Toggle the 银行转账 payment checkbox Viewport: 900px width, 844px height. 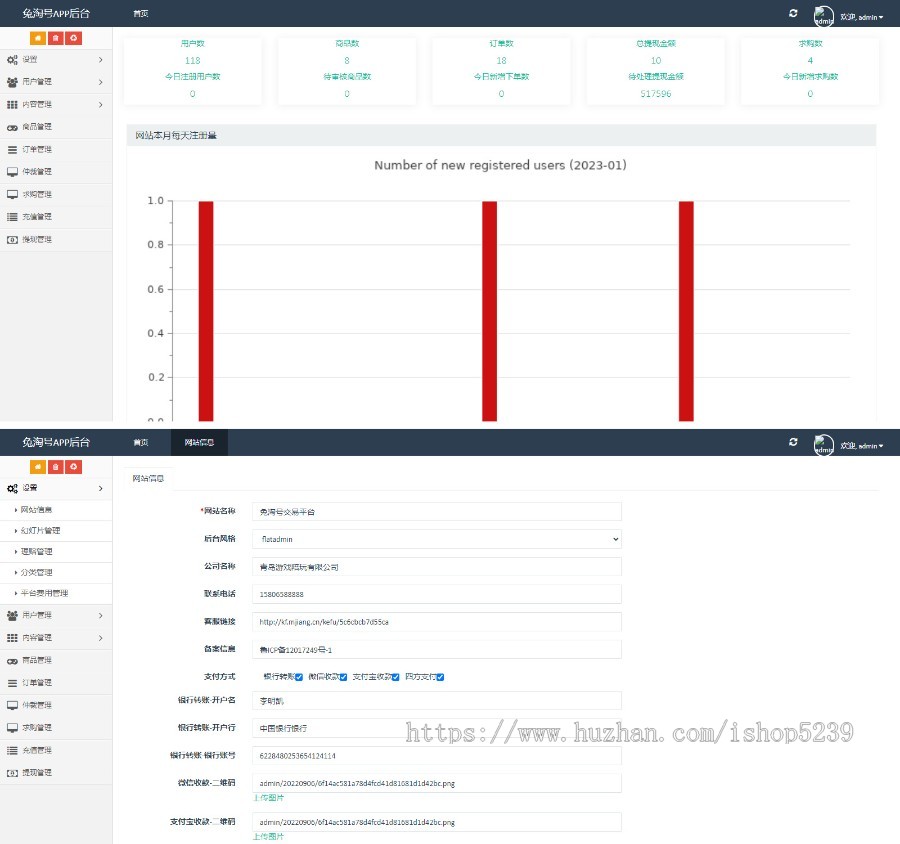click(x=298, y=677)
